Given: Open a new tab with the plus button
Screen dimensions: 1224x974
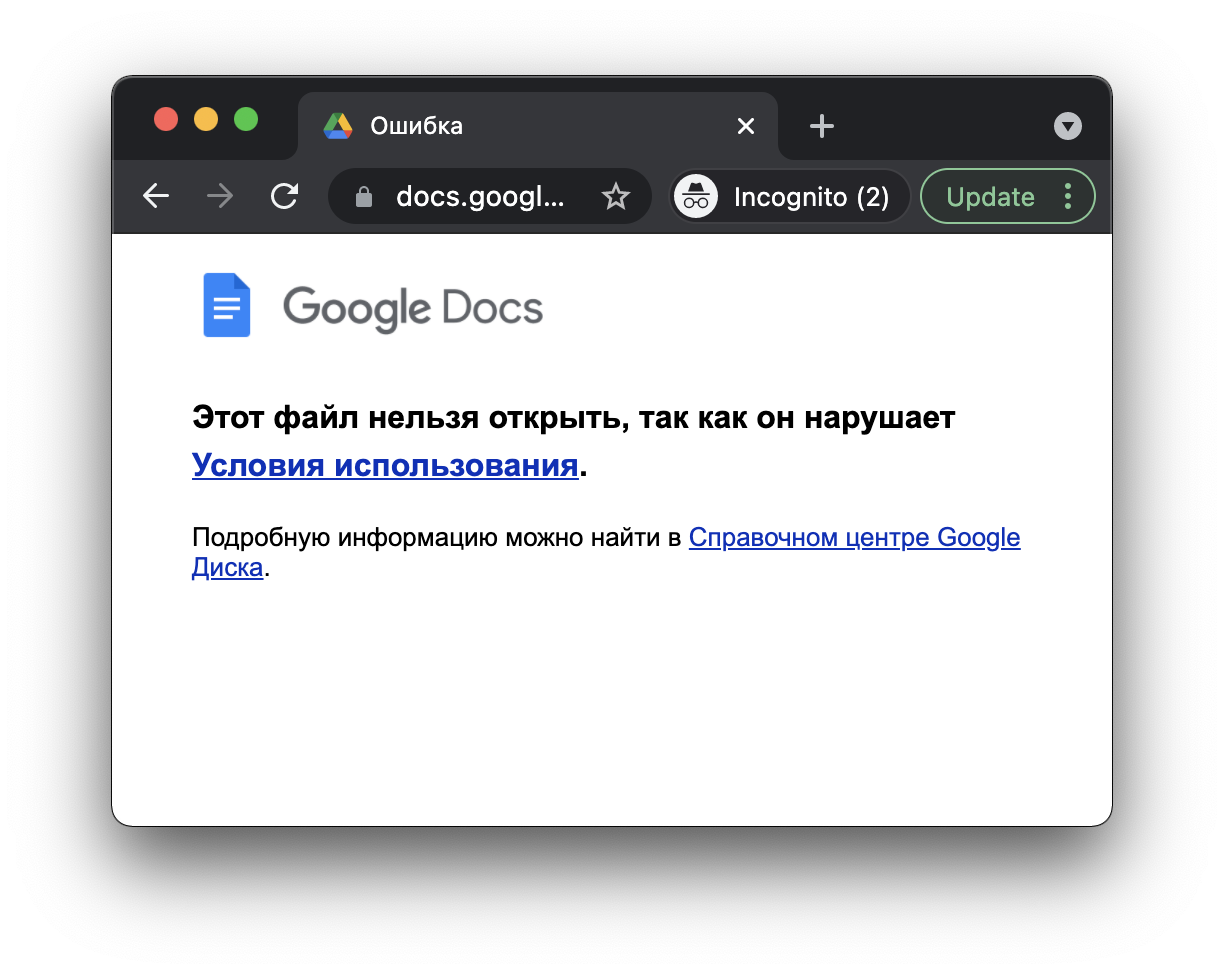Looking at the screenshot, I should (x=821, y=126).
